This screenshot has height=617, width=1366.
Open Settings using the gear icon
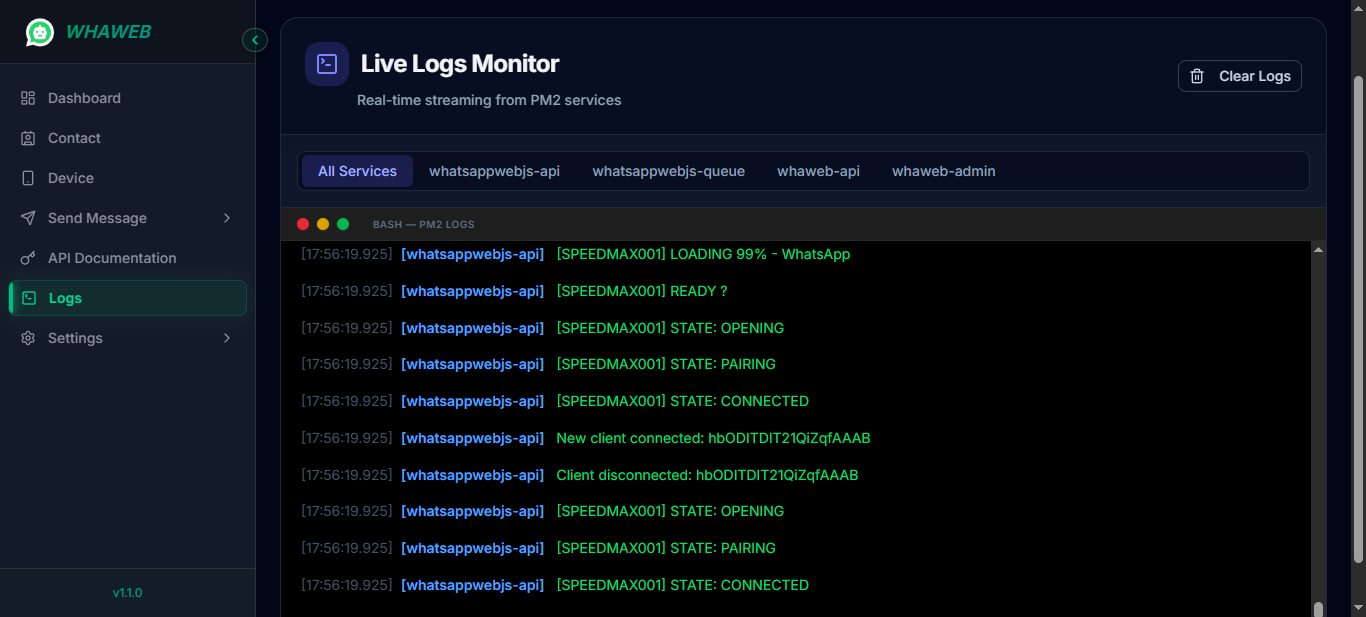[27, 337]
